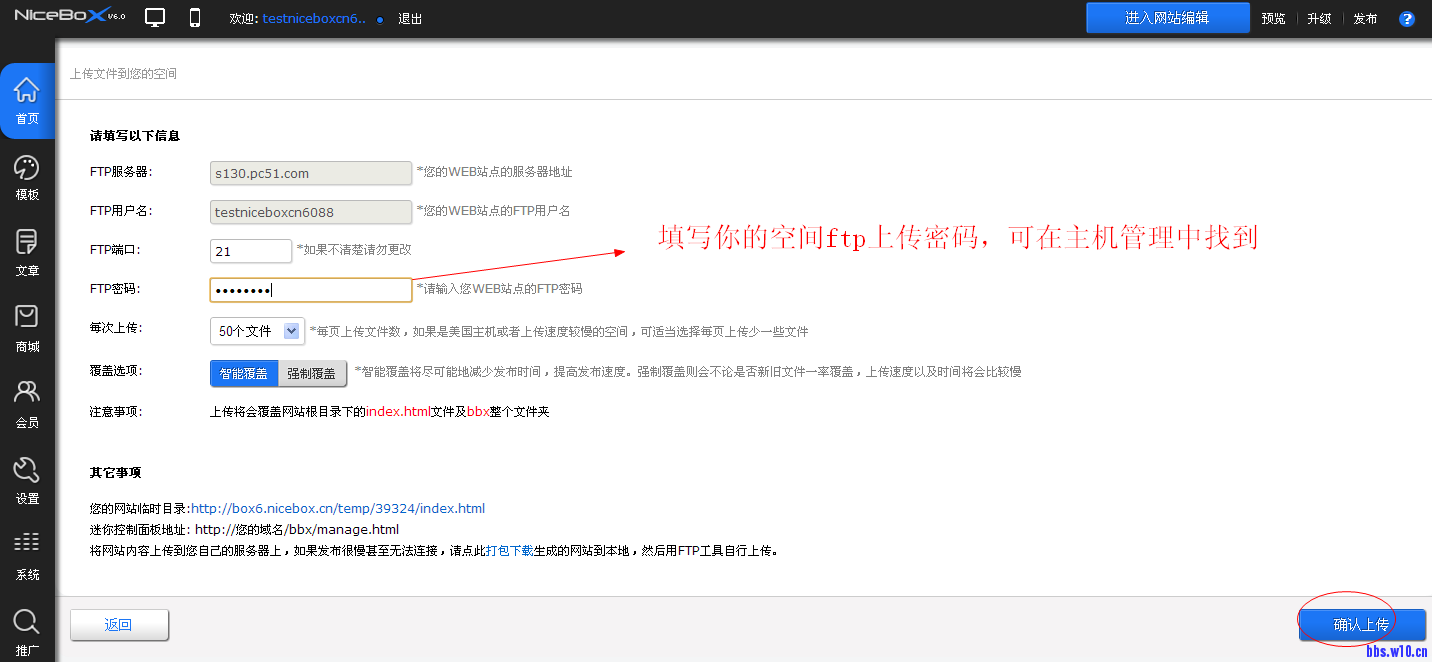Image resolution: width=1432 pixels, height=662 pixels.
Task: Open the 50个文件 upload count dropdown
Action: (255, 330)
